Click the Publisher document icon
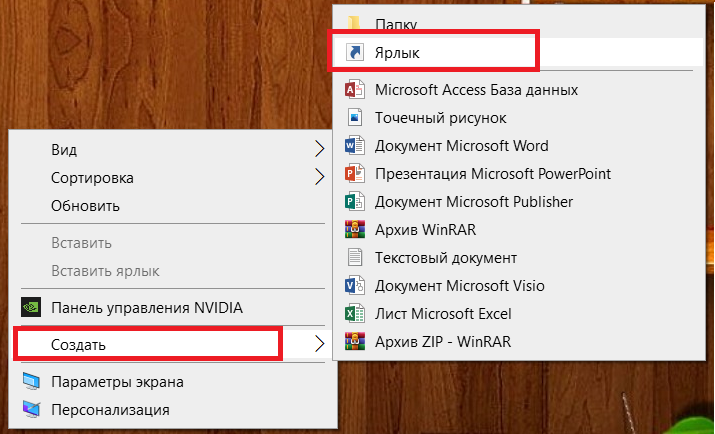This screenshot has width=715, height=434. (355, 202)
